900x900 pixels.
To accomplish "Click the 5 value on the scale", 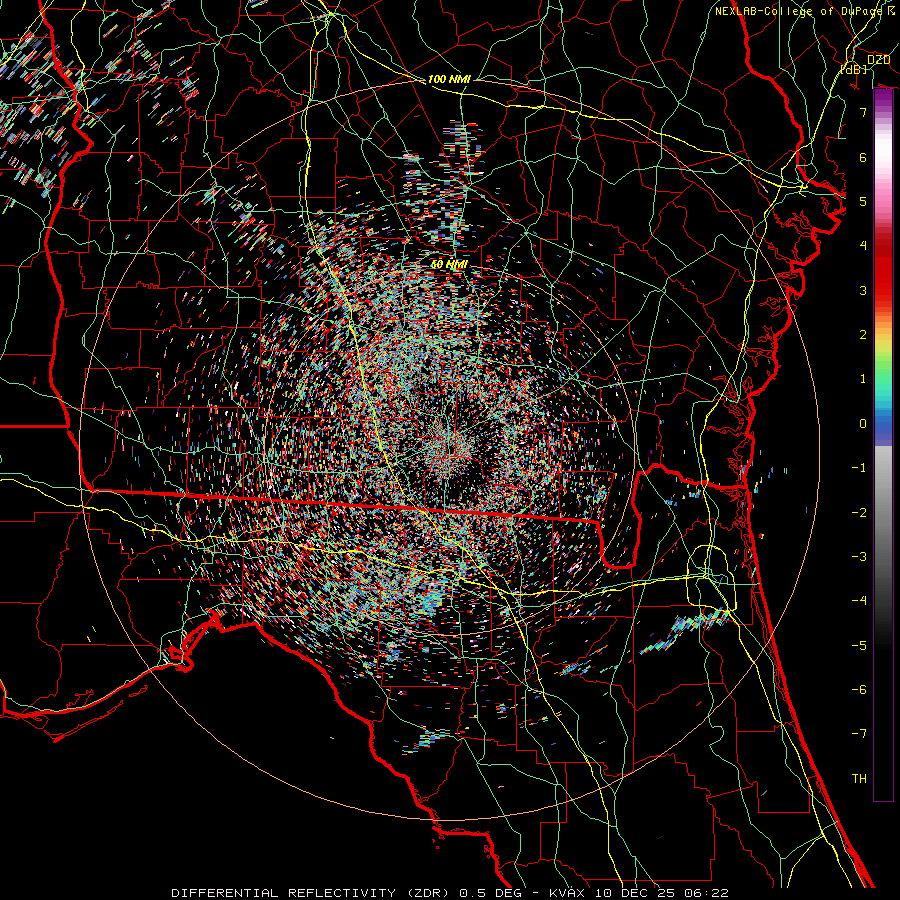I will [x=863, y=201].
